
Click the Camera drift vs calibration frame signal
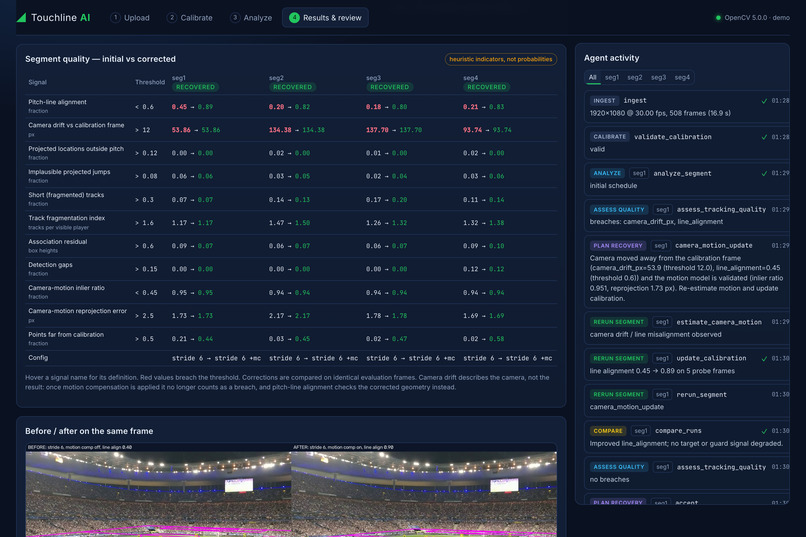[76, 125]
